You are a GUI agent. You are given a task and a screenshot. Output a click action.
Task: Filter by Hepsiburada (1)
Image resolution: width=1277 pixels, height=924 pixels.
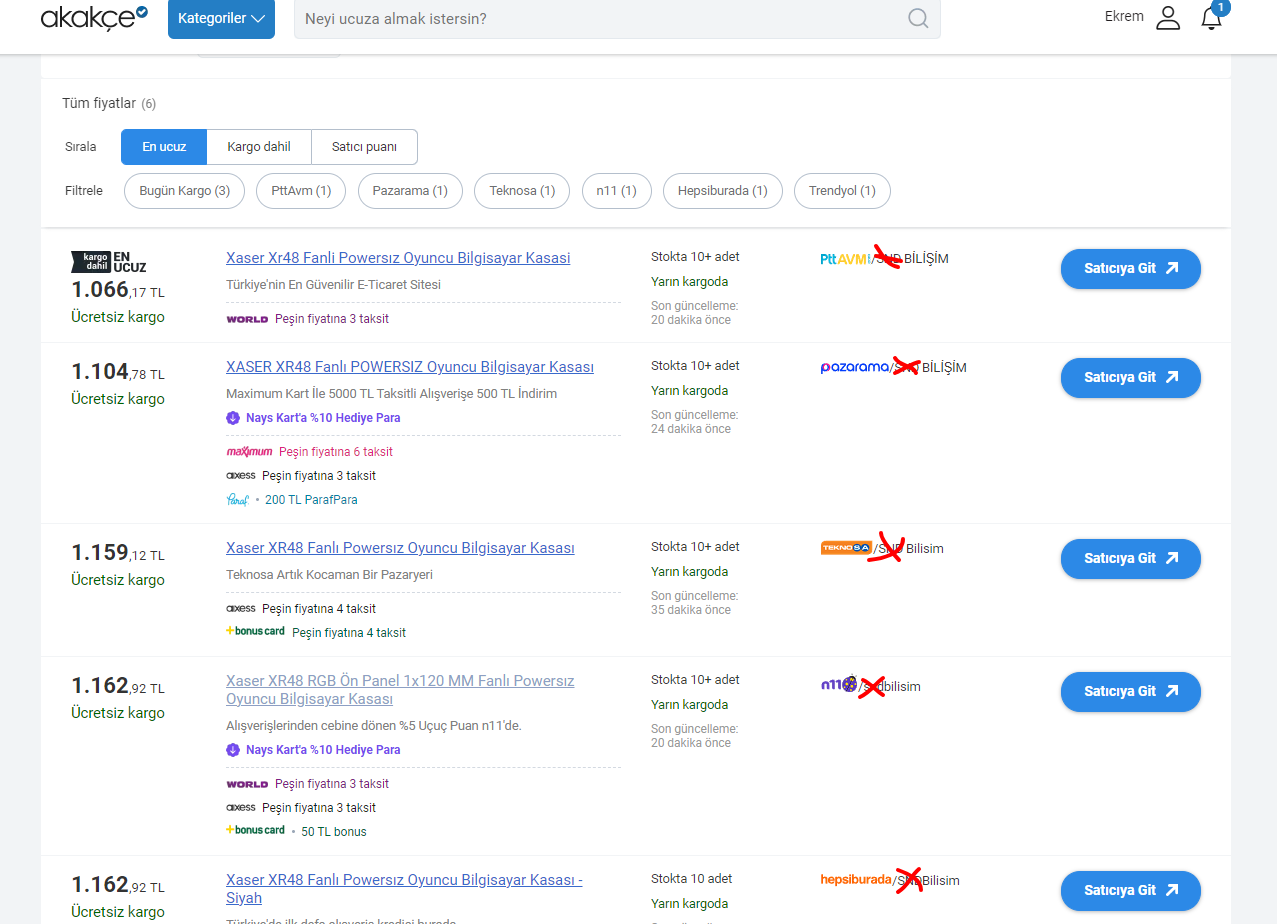(x=723, y=191)
